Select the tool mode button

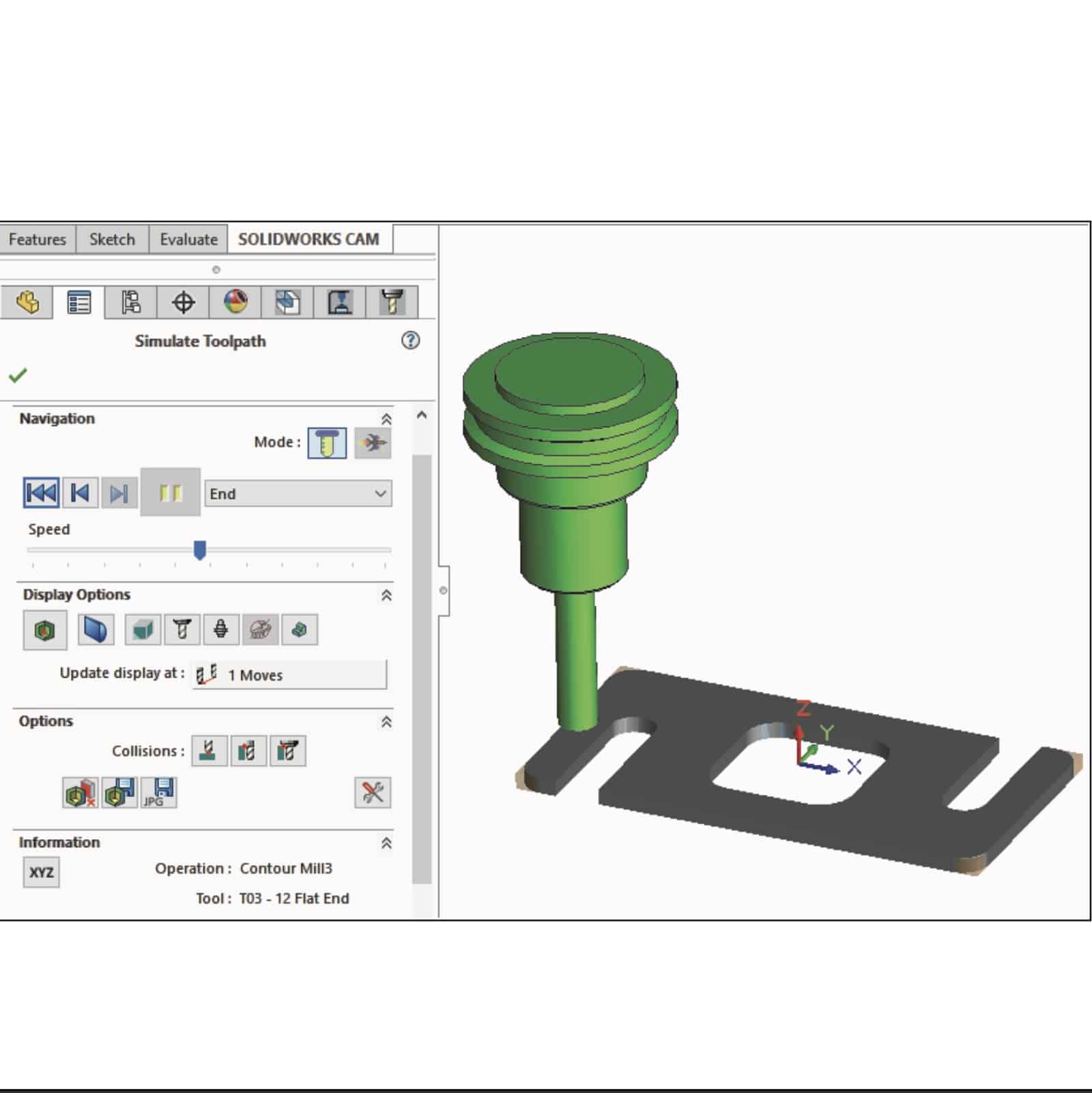(327, 443)
